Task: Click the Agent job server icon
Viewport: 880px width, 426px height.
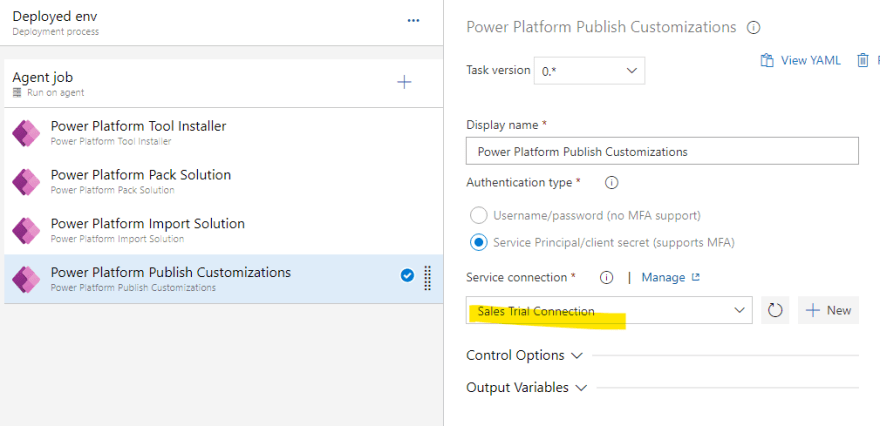Action: 17,93
